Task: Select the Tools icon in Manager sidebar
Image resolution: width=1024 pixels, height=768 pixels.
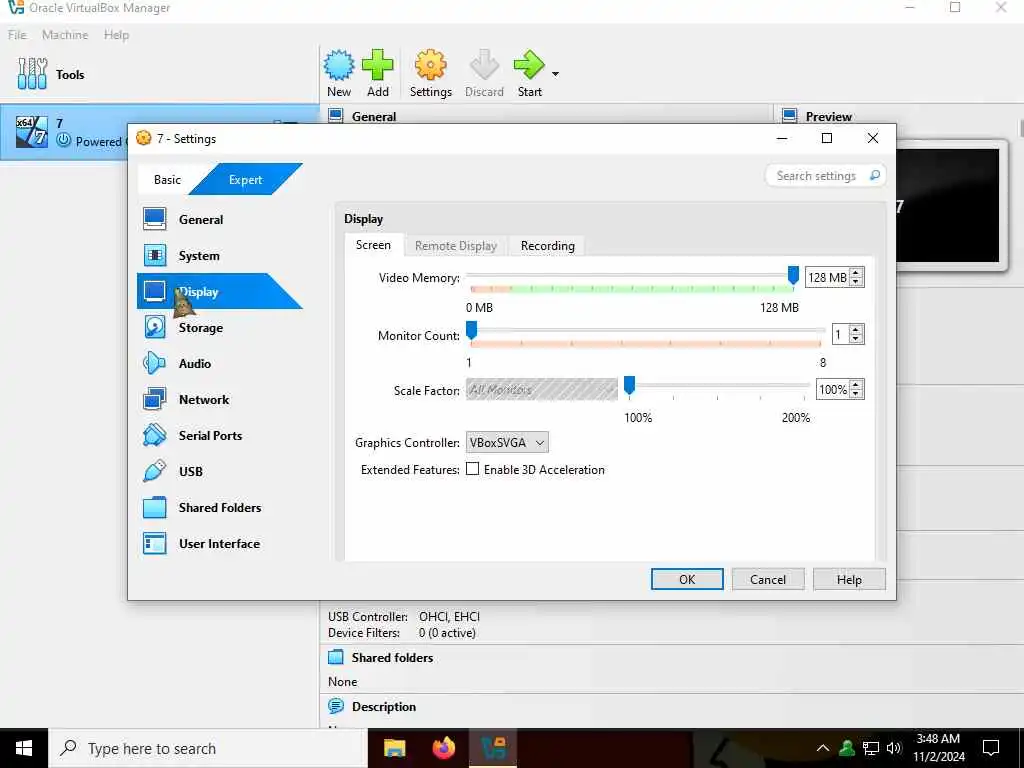Action: [x=32, y=74]
